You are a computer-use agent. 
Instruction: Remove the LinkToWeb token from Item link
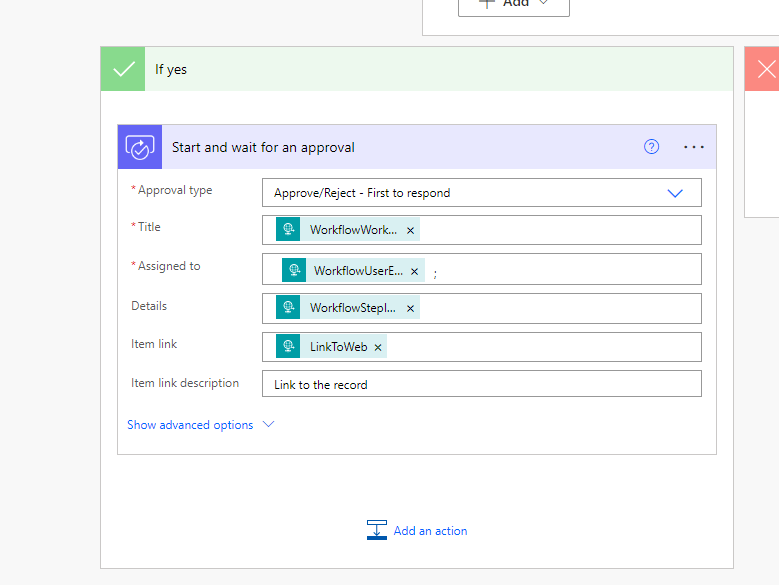(378, 347)
